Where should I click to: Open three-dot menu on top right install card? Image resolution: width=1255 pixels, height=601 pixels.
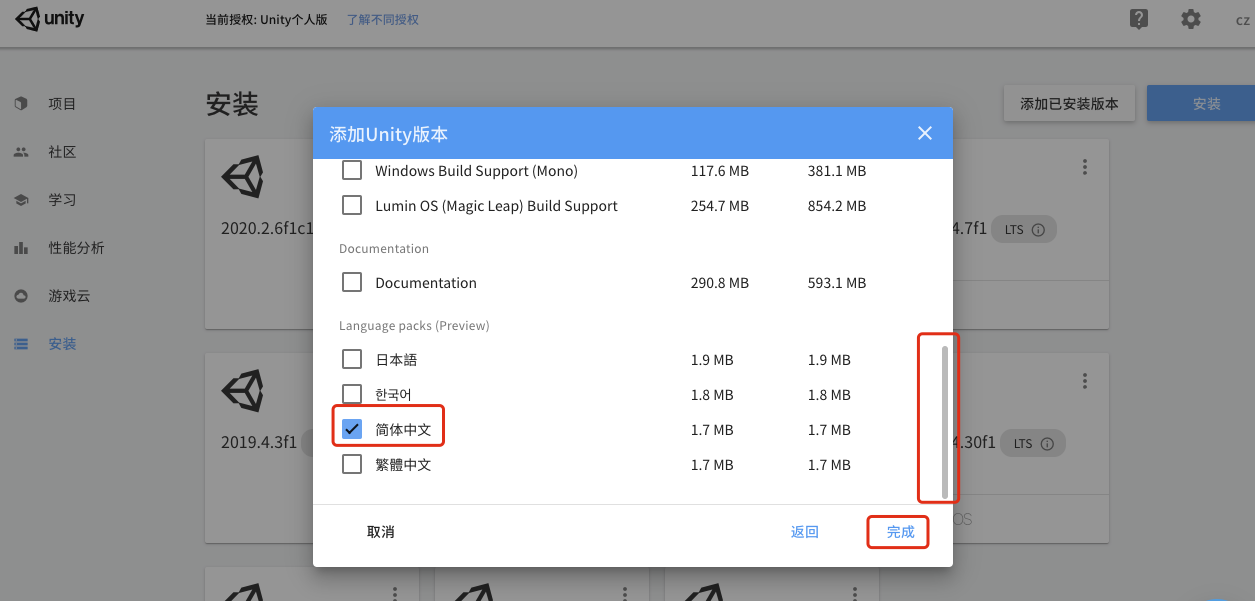pyautogui.click(x=1085, y=168)
